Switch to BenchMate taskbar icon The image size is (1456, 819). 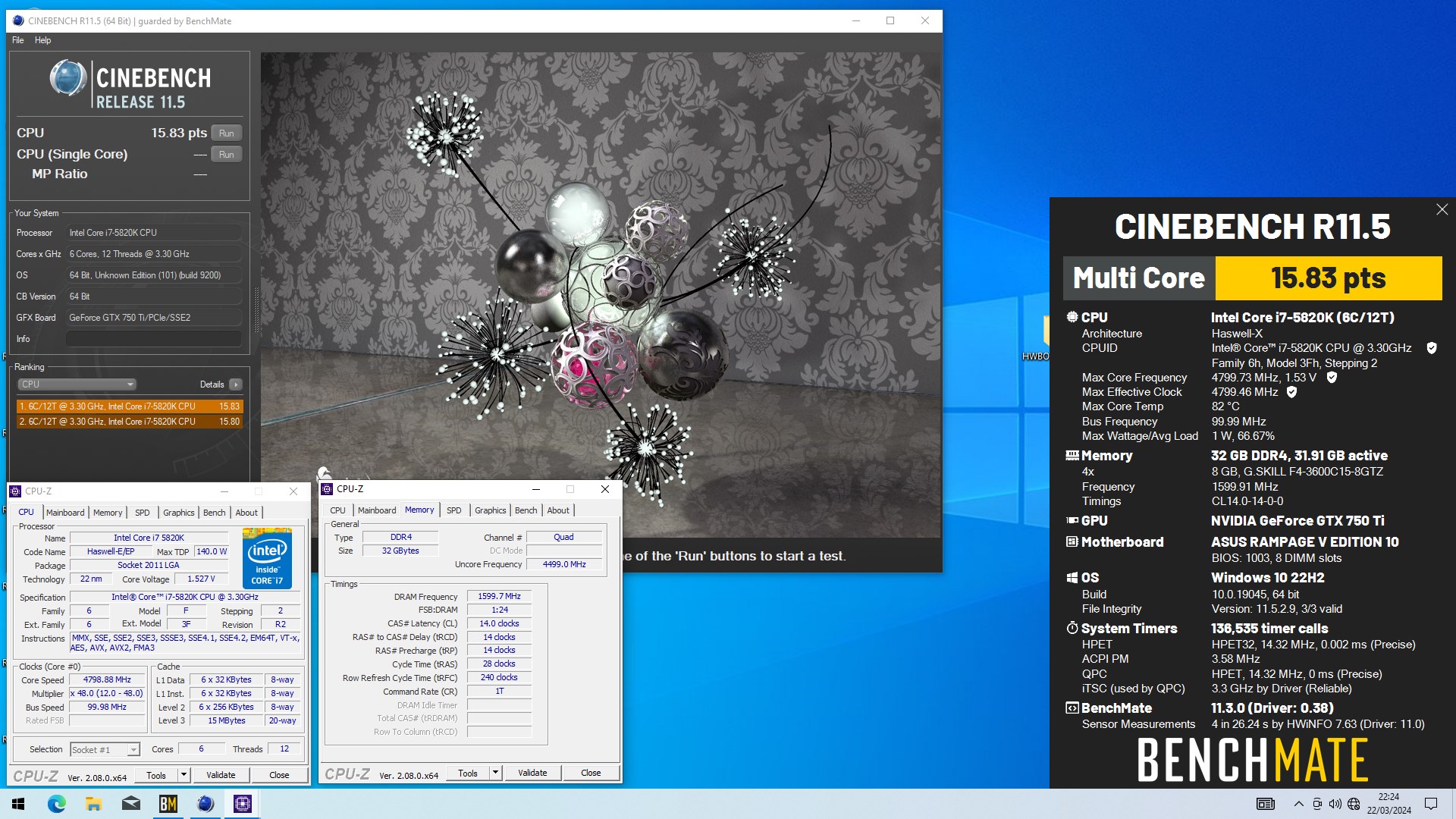tap(168, 804)
